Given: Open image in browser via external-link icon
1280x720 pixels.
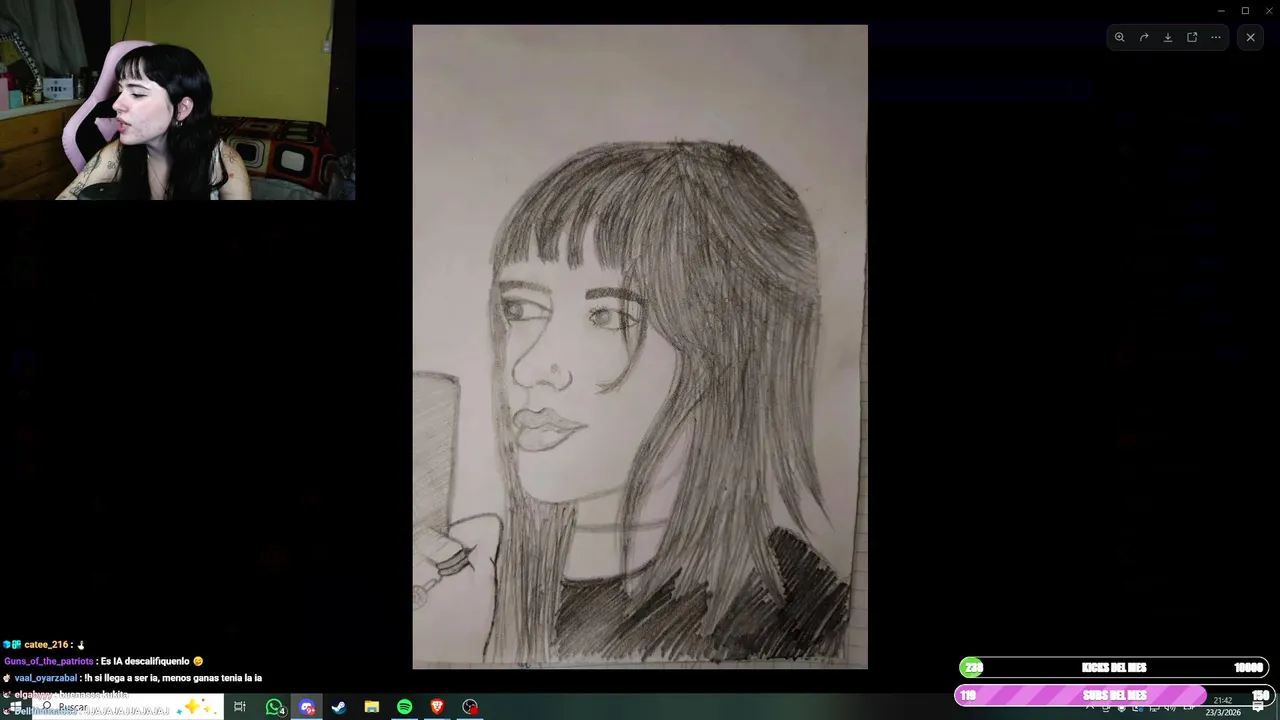Looking at the screenshot, I should (1192, 37).
